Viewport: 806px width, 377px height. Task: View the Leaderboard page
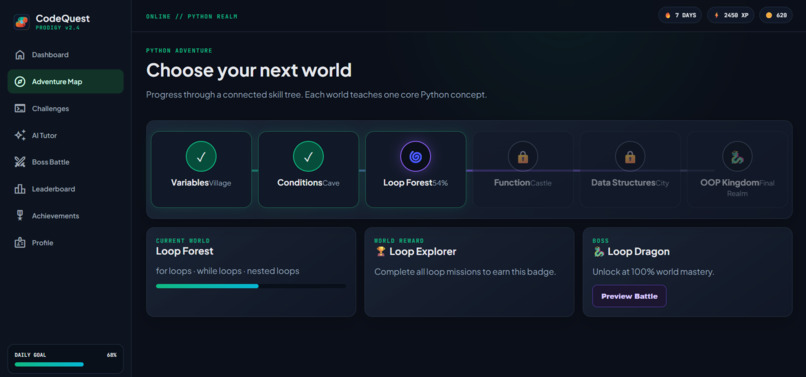pyautogui.click(x=65, y=189)
